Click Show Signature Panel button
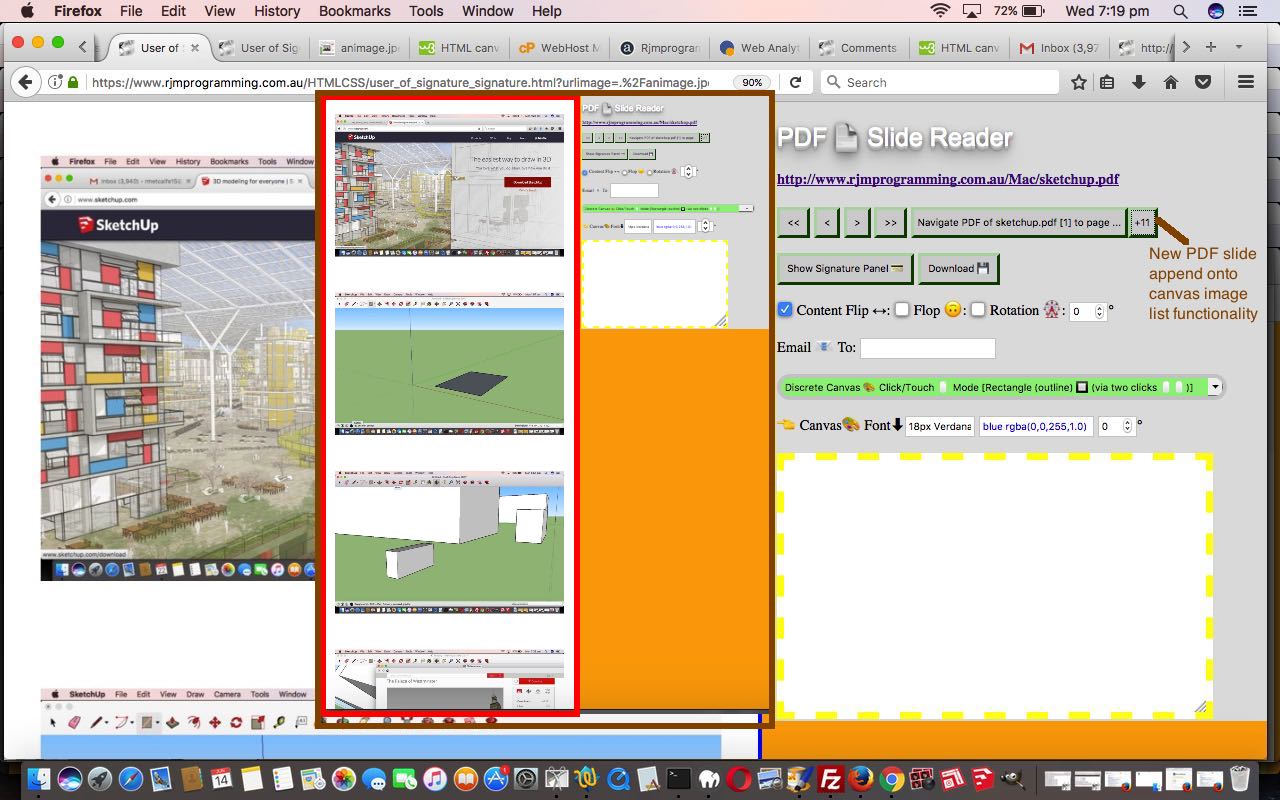The width and height of the screenshot is (1280, 800). tap(845, 268)
